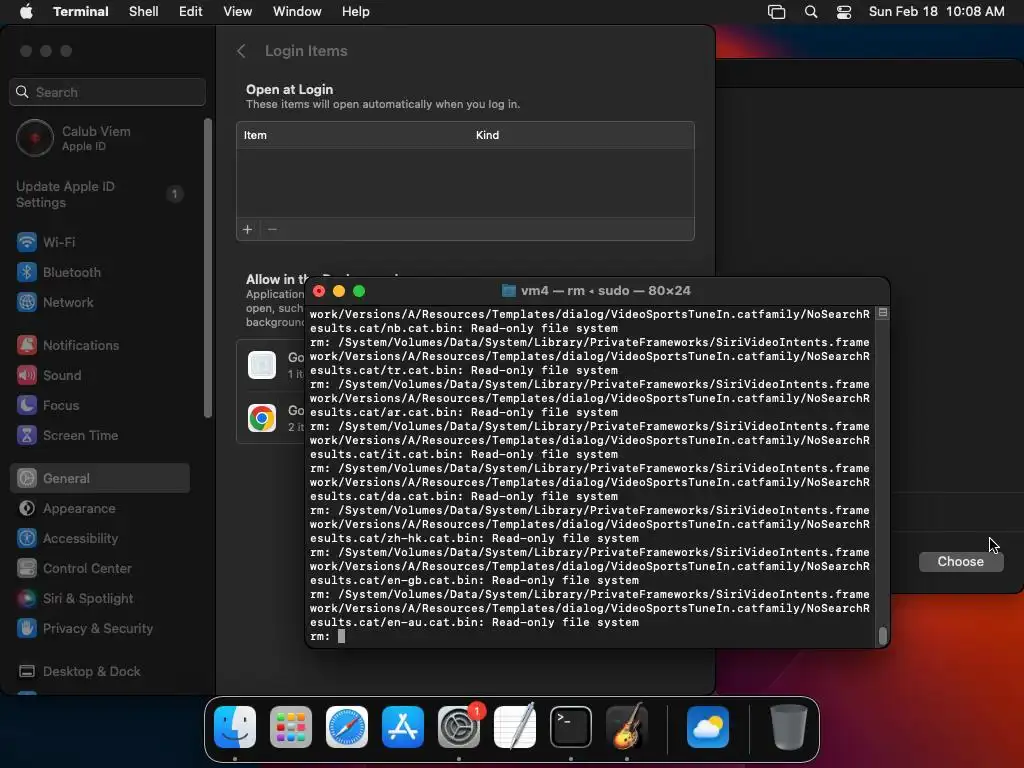Screen dimensions: 1024x768
Task: Open the Help menu
Action: point(356,12)
